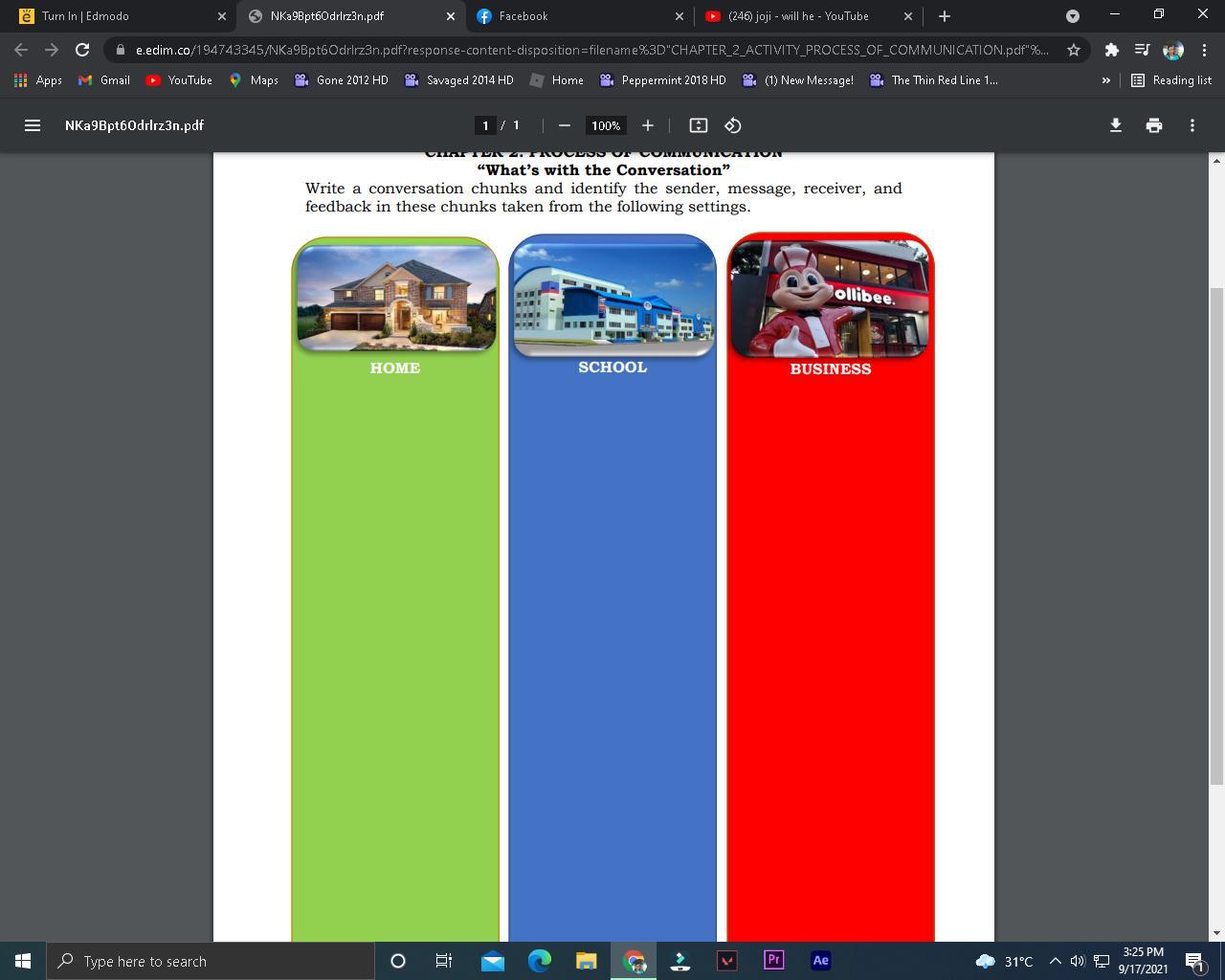Close the joji YouTube tab
This screenshot has height=980, width=1225.
pos(908,16)
